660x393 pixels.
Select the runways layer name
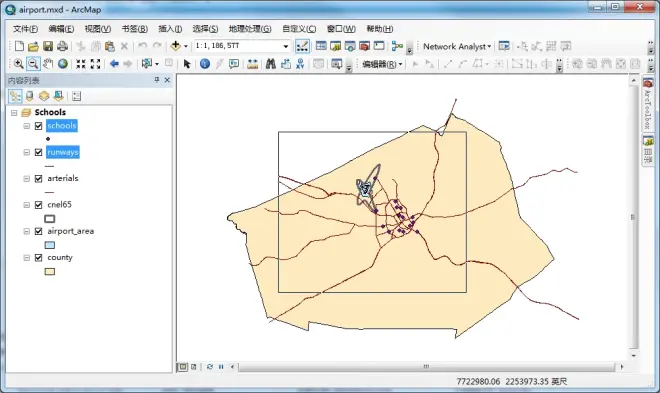click(x=63, y=152)
